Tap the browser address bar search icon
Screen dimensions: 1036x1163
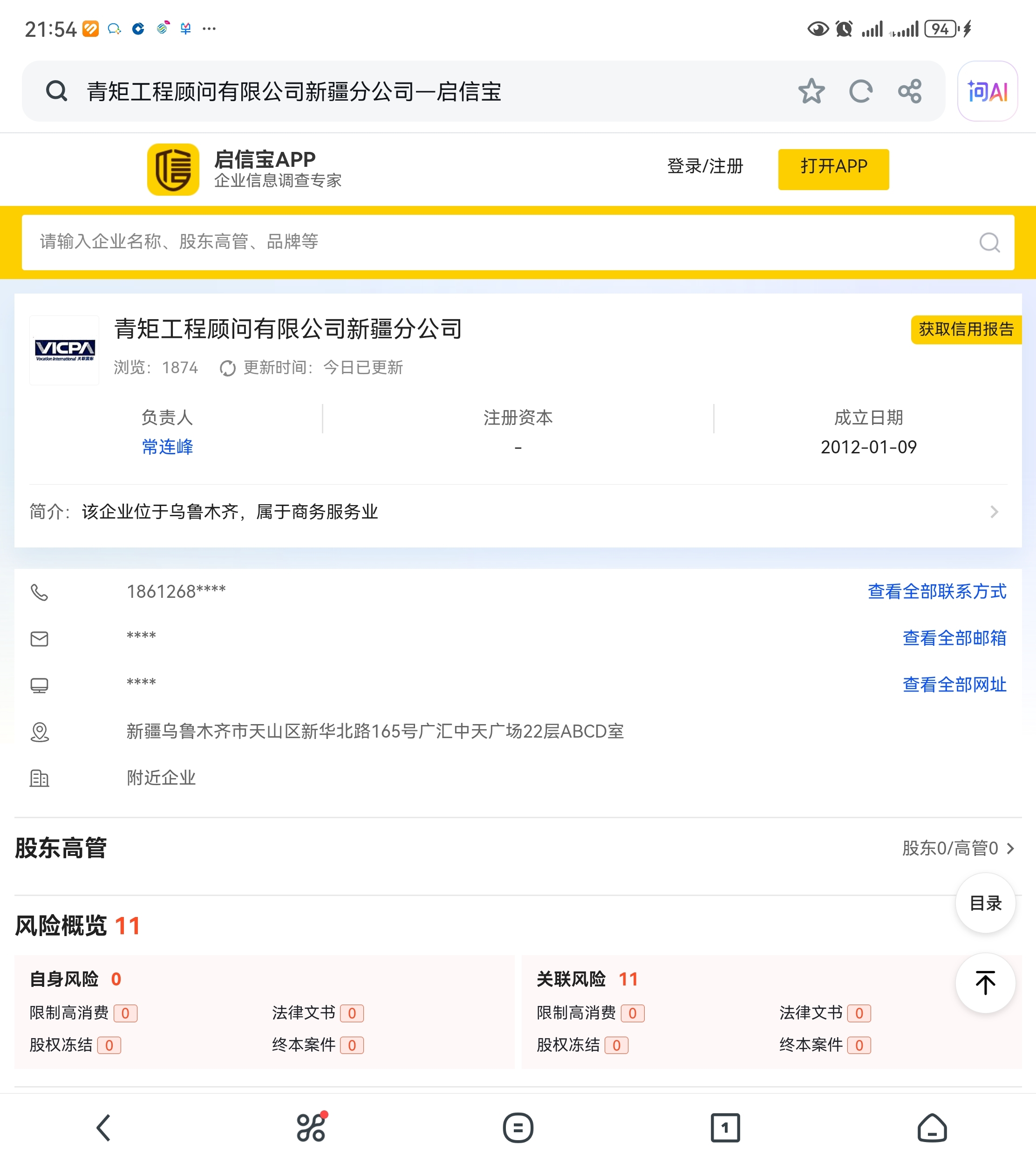(x=56, y=91)
